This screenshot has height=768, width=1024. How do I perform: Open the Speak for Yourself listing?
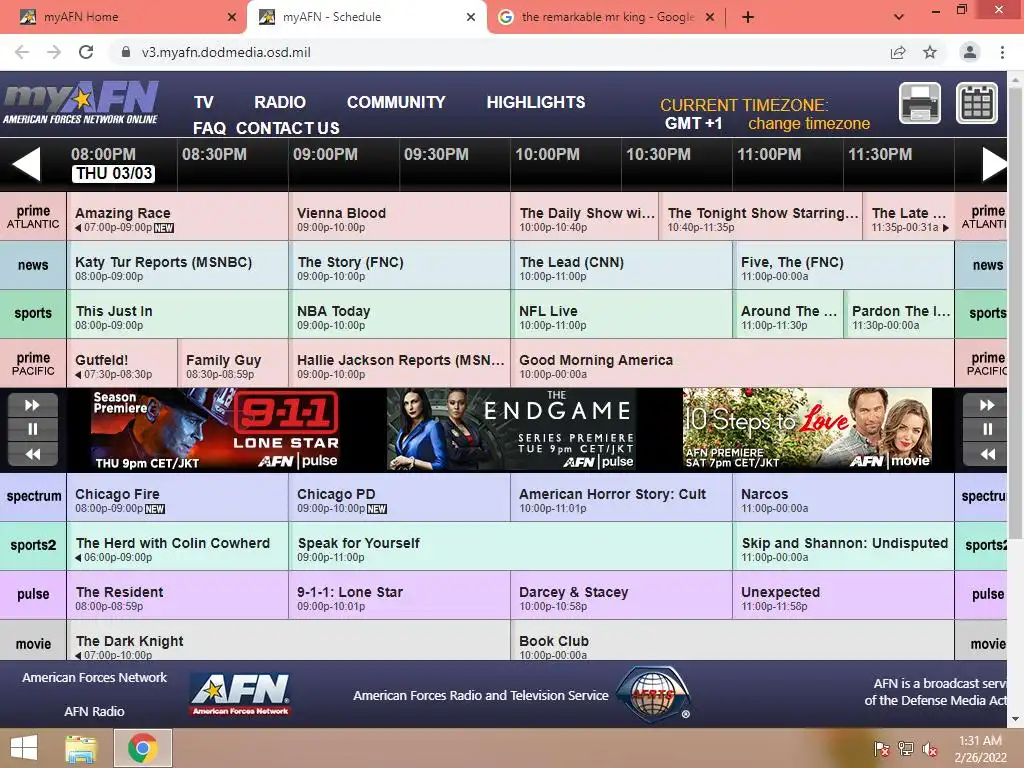pyautogui.click(x=511, y=545)
